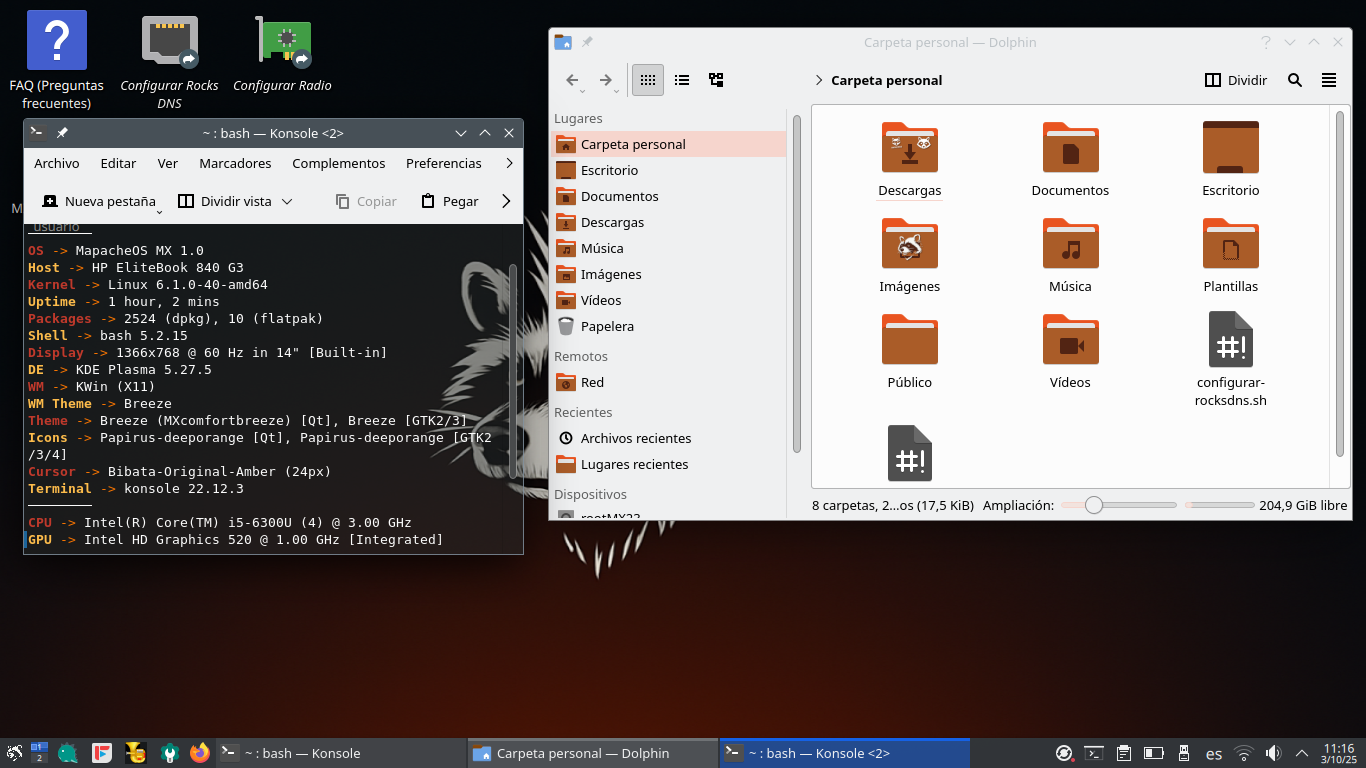Open the es keyboard layout indicator
The height and width of the screenshot is (768, 1366).
[1214, 753]
